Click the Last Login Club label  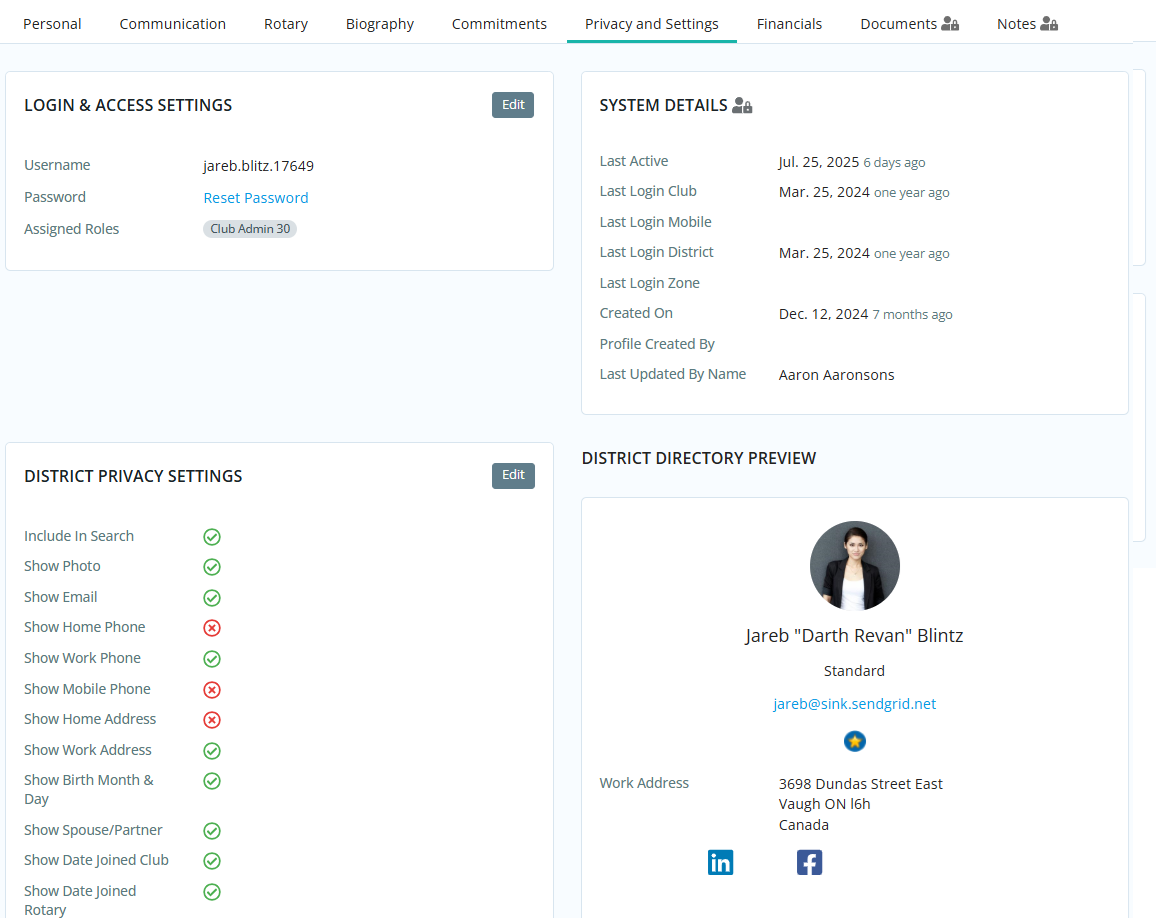pyautogui.click(x=648, y=191)
